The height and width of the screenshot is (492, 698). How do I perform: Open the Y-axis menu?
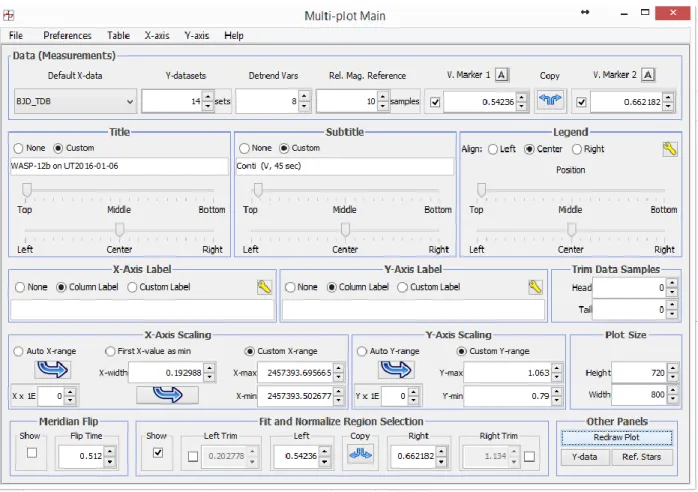pyautogui.click(x=197, y=36)
